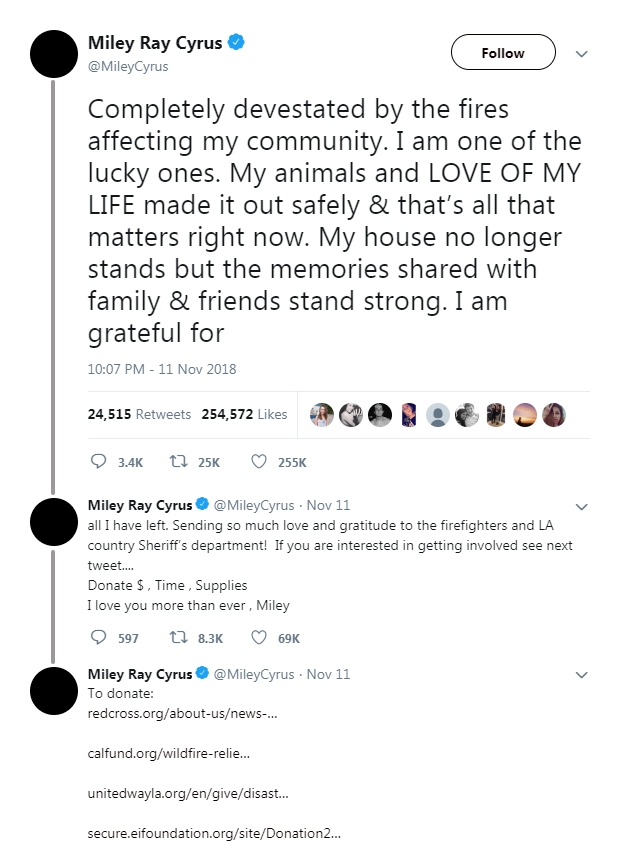Click the first liker avatar thumbnail
Viewport: 619px width, 855px height.
click(321, 414)
